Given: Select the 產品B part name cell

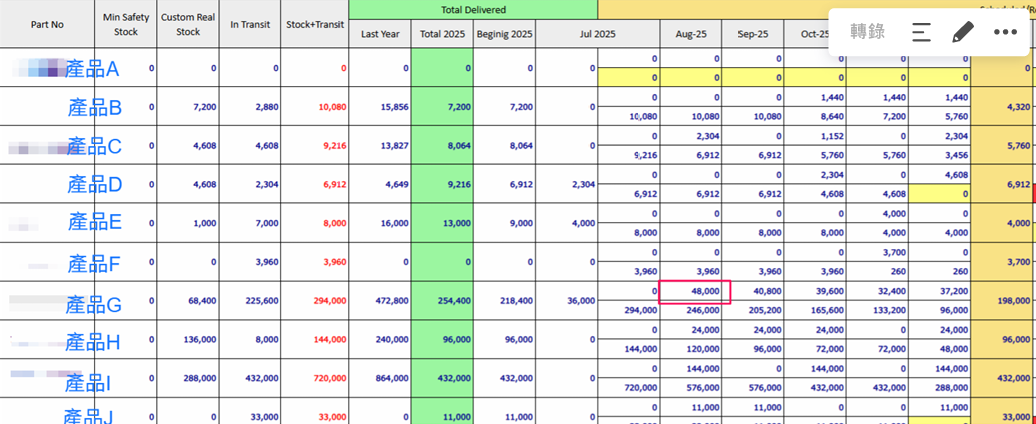Looking at the screenshot, I should click(94, 107).
